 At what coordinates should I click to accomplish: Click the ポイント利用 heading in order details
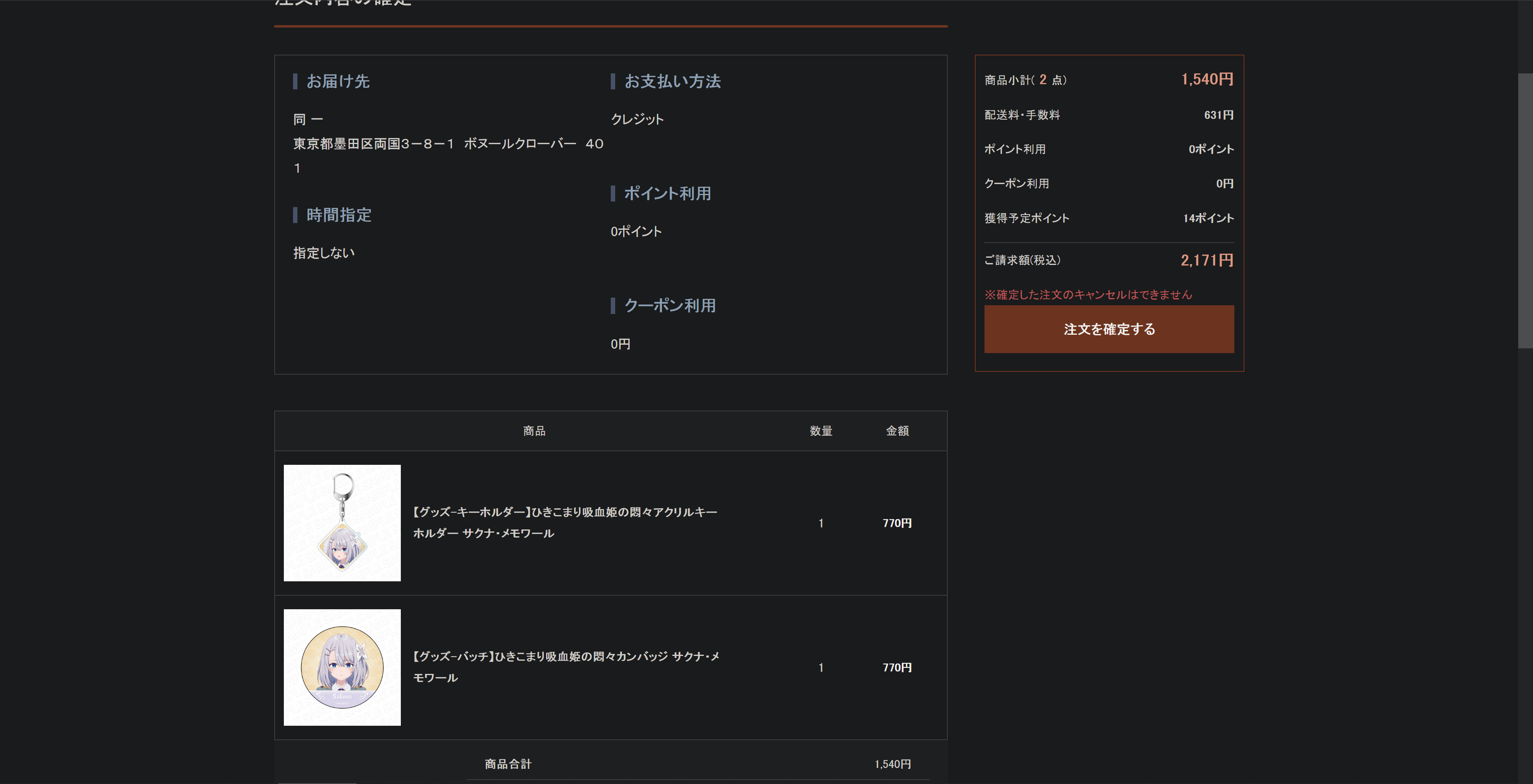coord(667,194)
